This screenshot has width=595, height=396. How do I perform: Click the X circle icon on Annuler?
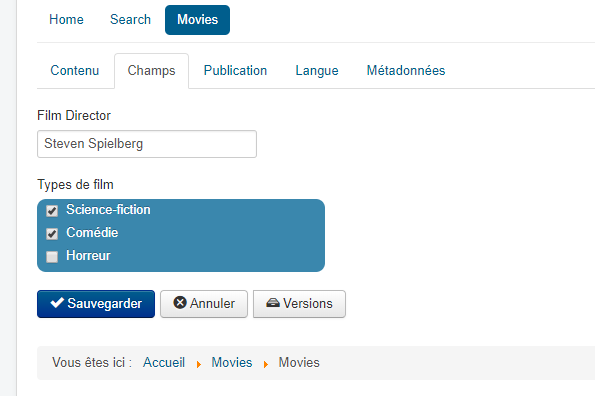180,303
